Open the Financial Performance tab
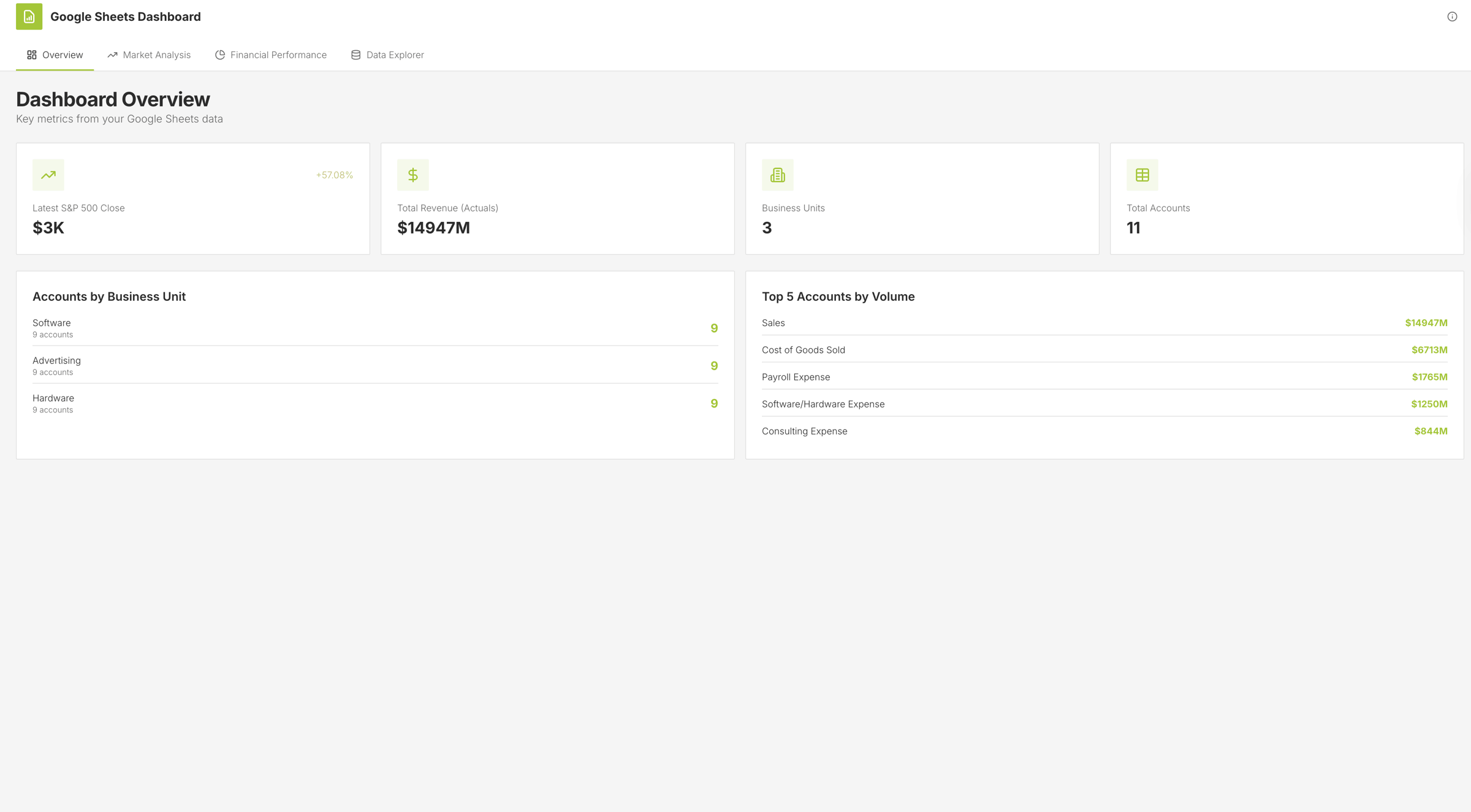Image resolution: width=1471 pixels, height=812 pixels. tap(278, 55)
